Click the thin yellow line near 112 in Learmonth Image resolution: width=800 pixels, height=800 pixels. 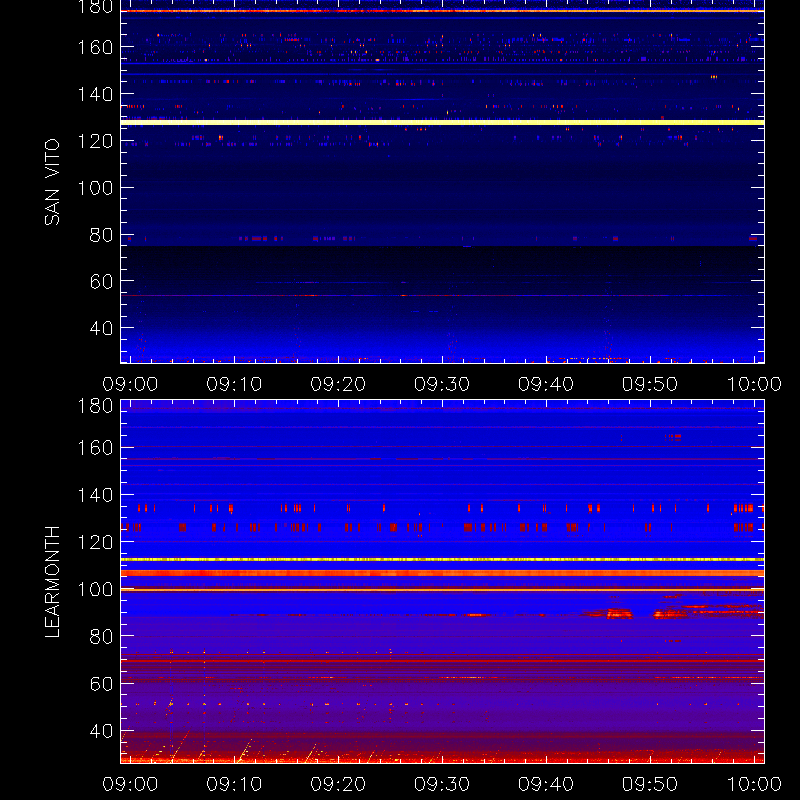click(x=442, y=560)
